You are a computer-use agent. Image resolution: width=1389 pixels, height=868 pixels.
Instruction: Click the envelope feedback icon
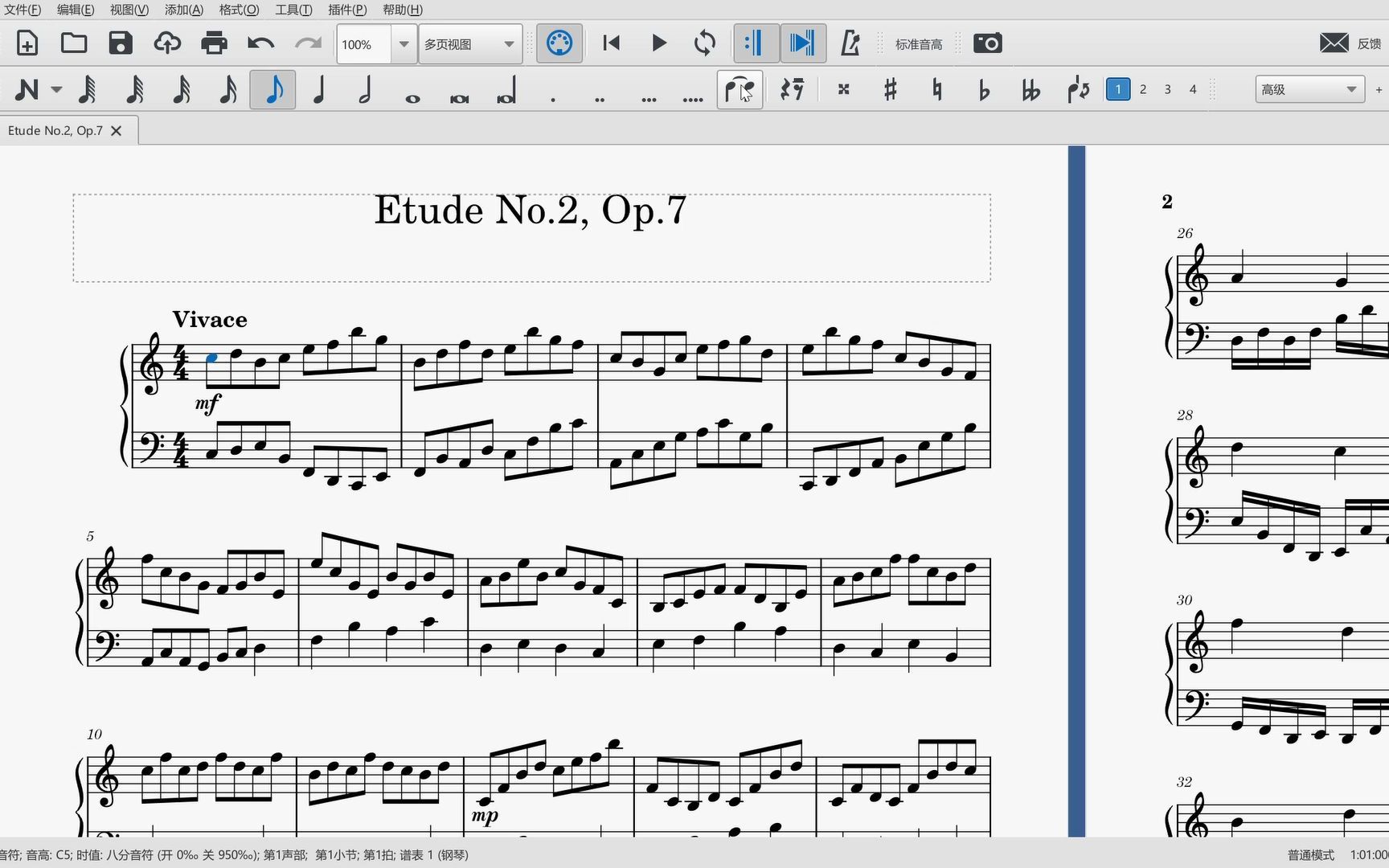click(x=1334, y=43)
